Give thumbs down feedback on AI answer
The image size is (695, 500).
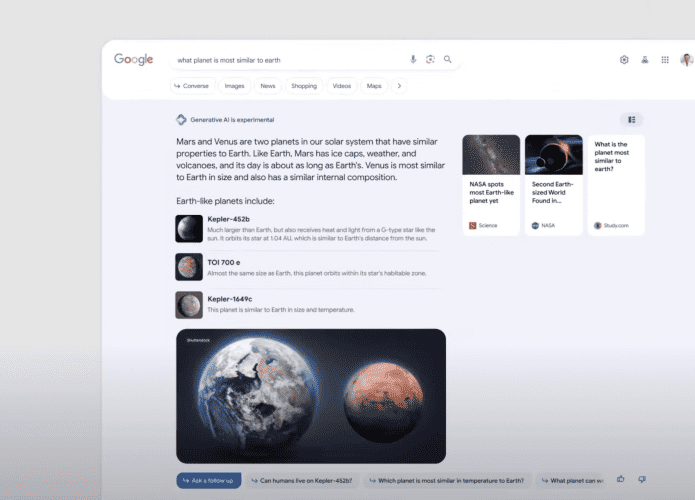(x=642, y=479)
